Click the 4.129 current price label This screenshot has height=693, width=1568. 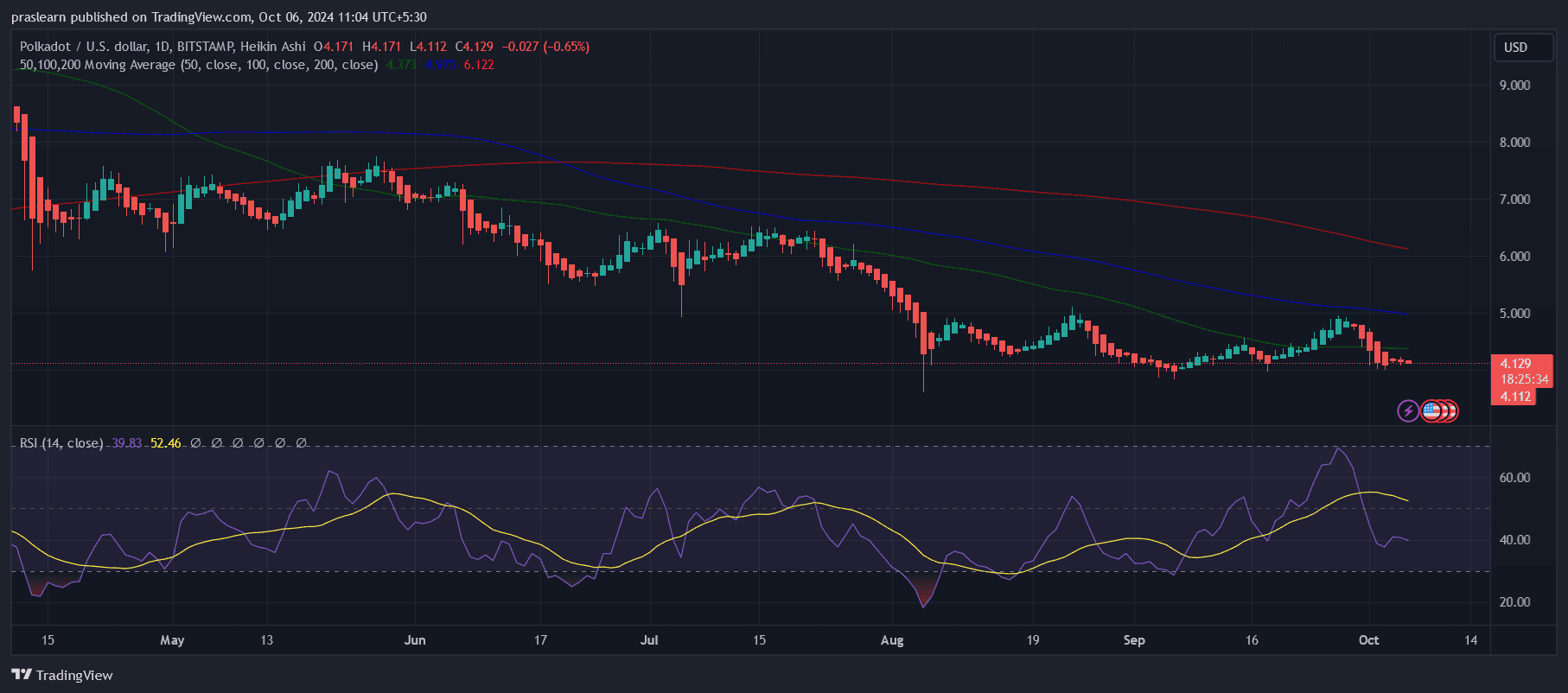click(1515, 364)
